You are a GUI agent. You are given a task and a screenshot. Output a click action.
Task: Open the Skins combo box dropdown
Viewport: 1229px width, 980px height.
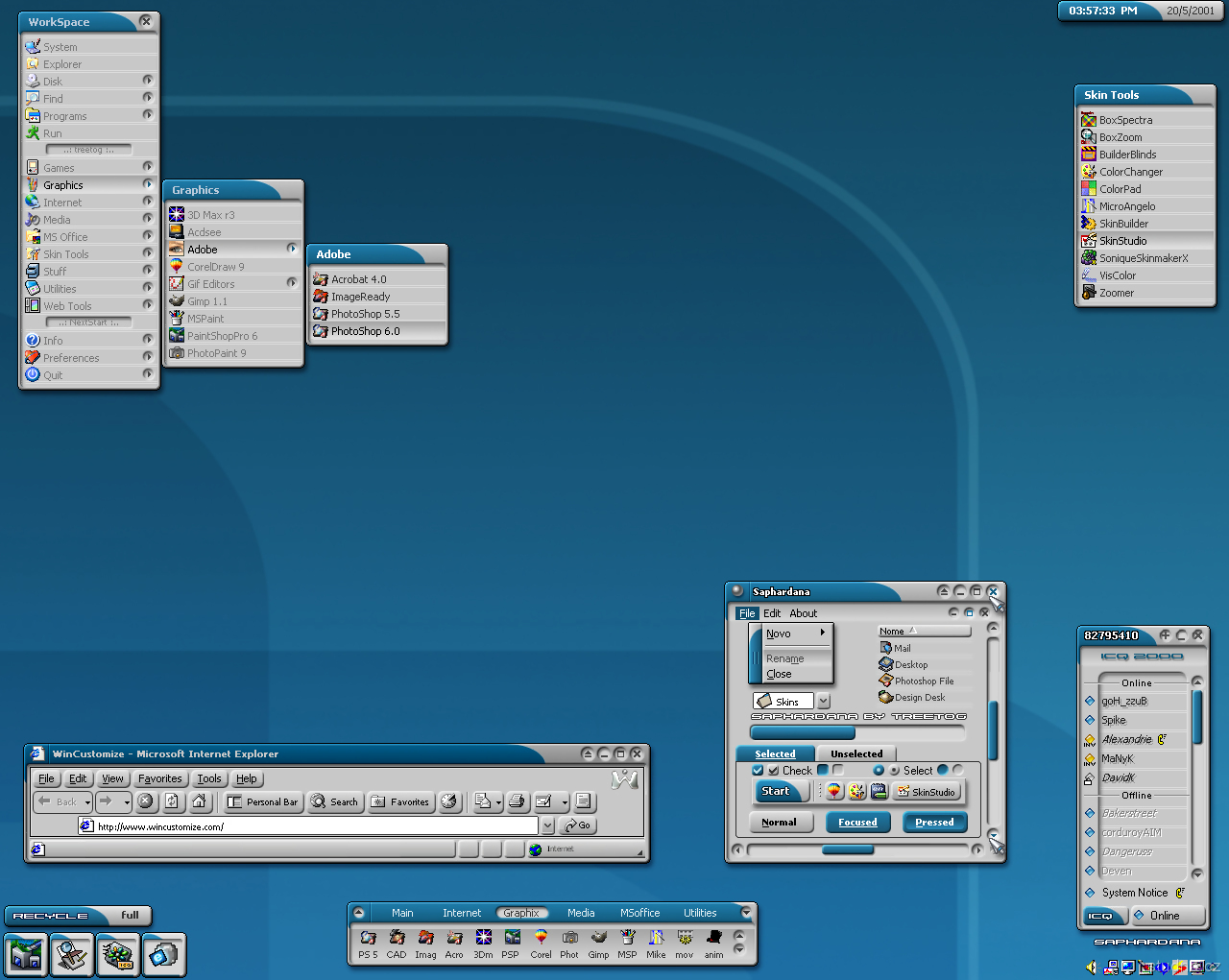coord(823,702)
